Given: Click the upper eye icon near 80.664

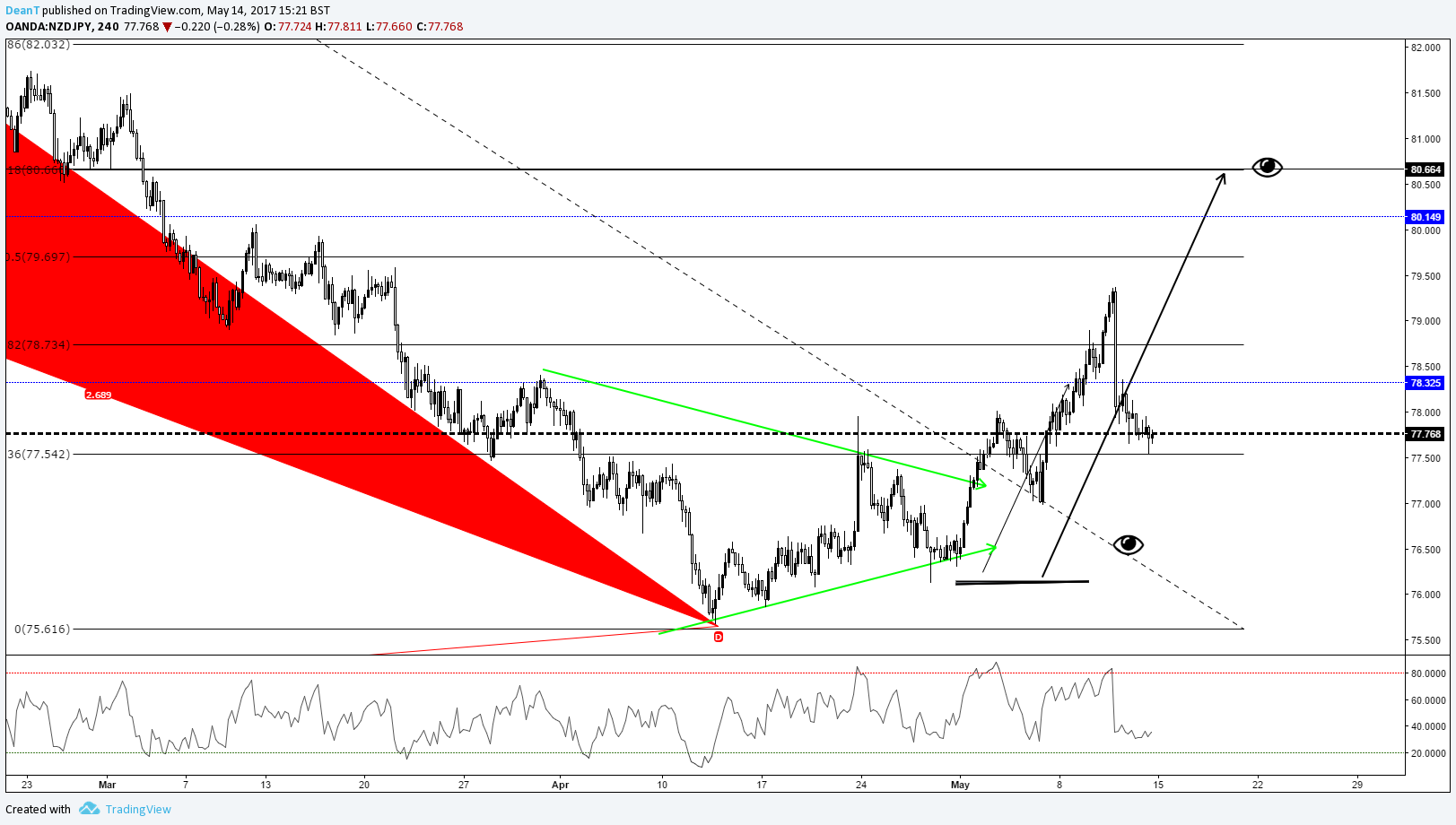Looking at the screenshot, I should point(1267,167).
